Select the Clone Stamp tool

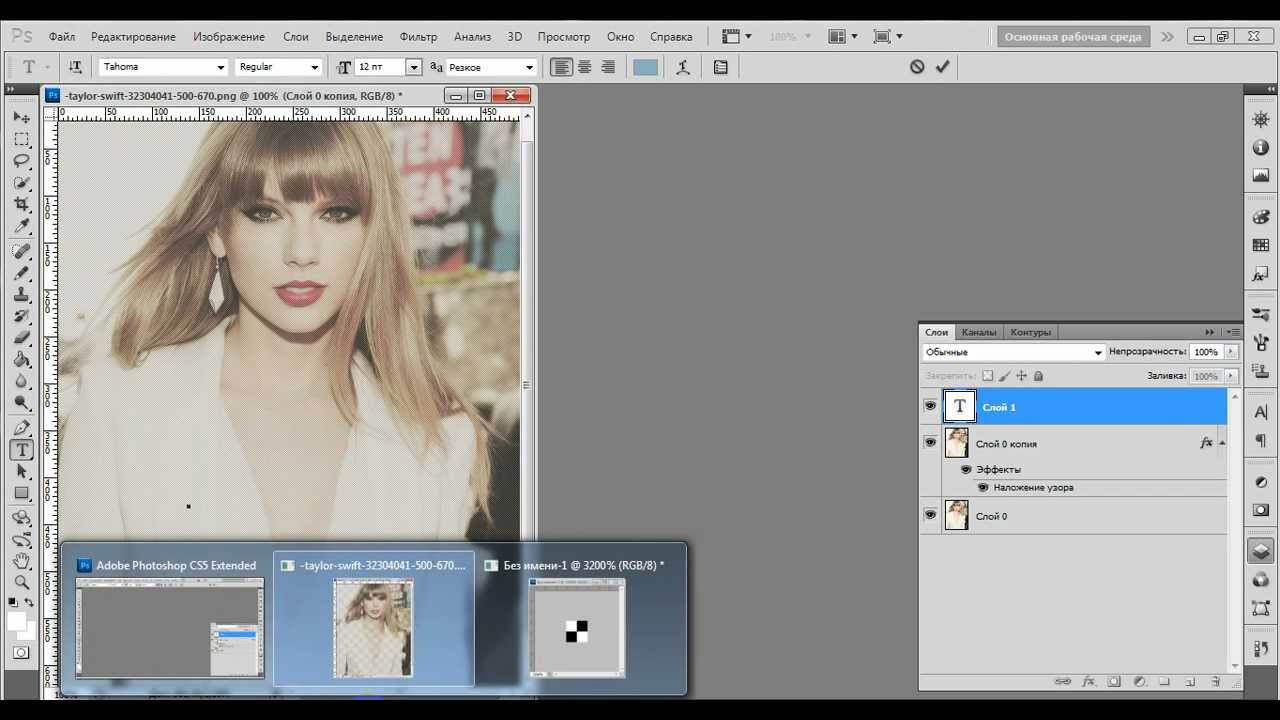click(x=21, y=295)
